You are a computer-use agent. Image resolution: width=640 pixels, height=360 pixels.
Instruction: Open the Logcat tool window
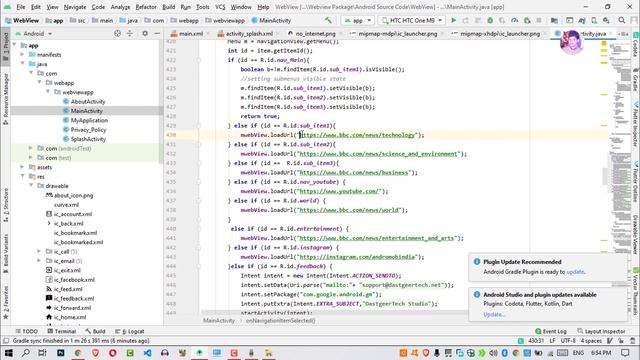pos(130,331)
